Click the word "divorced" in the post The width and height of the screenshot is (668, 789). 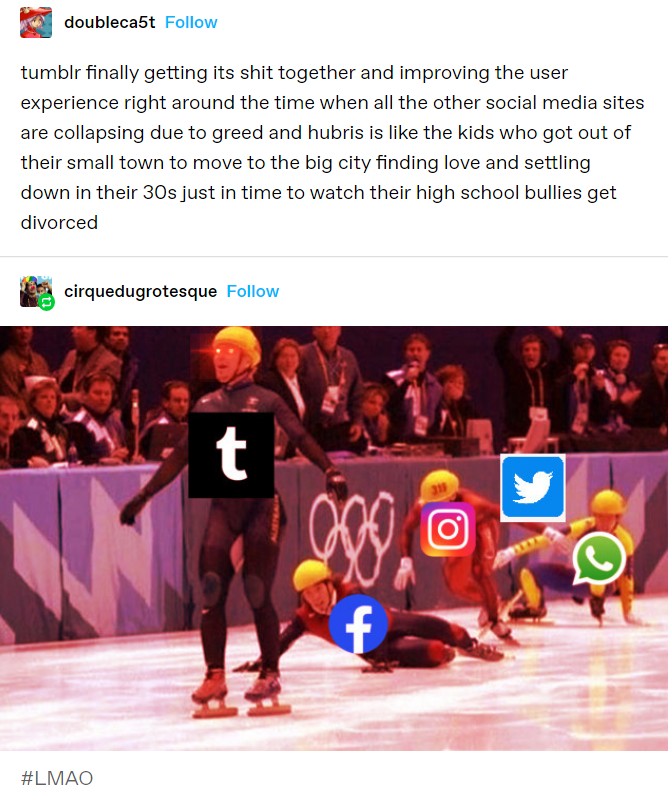pos(59,222)
